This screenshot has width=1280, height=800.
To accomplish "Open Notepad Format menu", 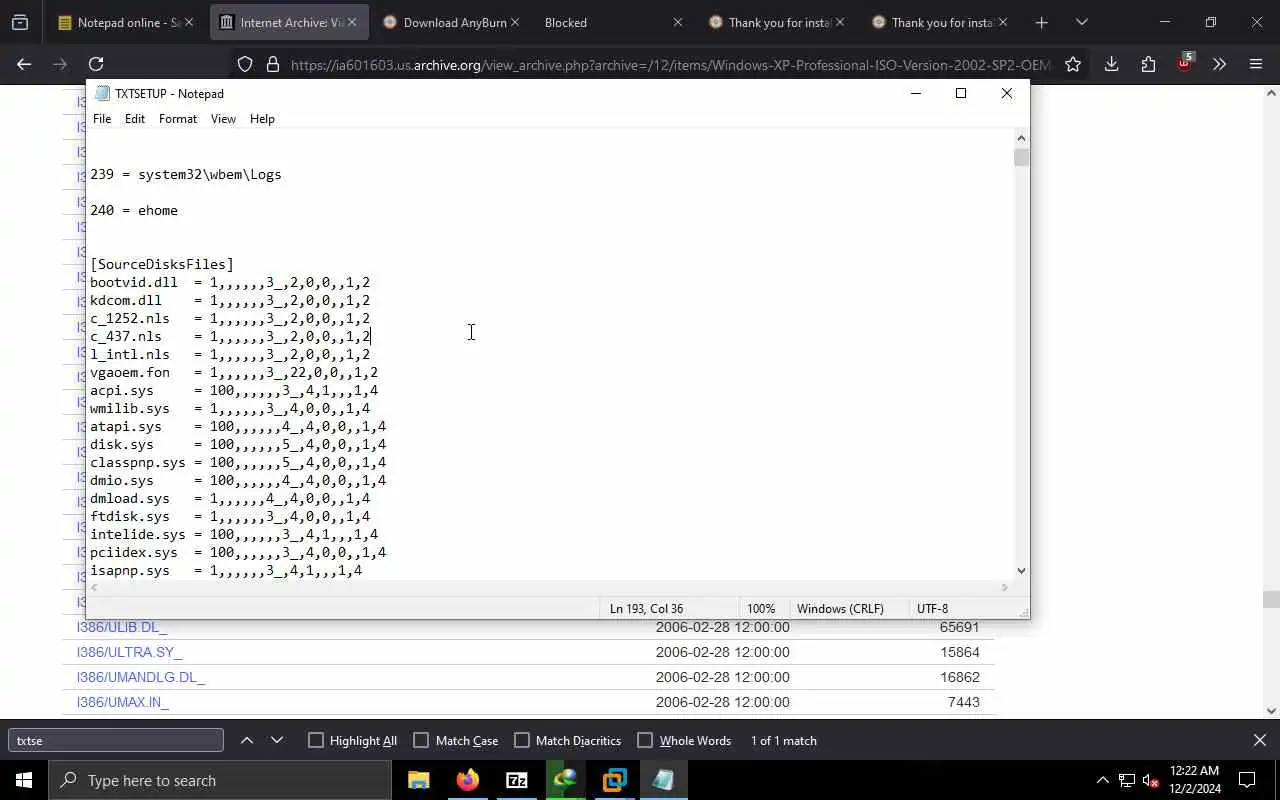I will (178, 118).
